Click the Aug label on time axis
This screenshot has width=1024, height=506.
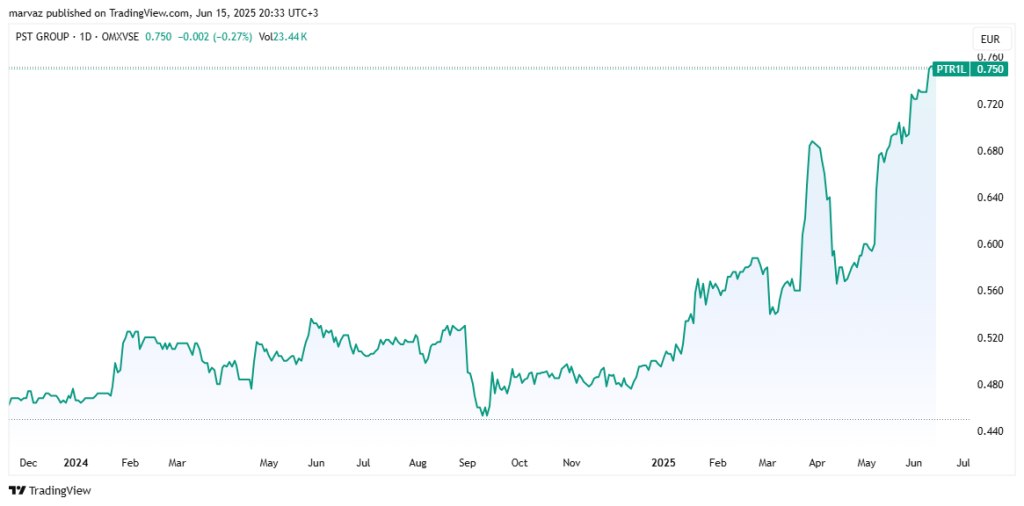tap(417, 463)
